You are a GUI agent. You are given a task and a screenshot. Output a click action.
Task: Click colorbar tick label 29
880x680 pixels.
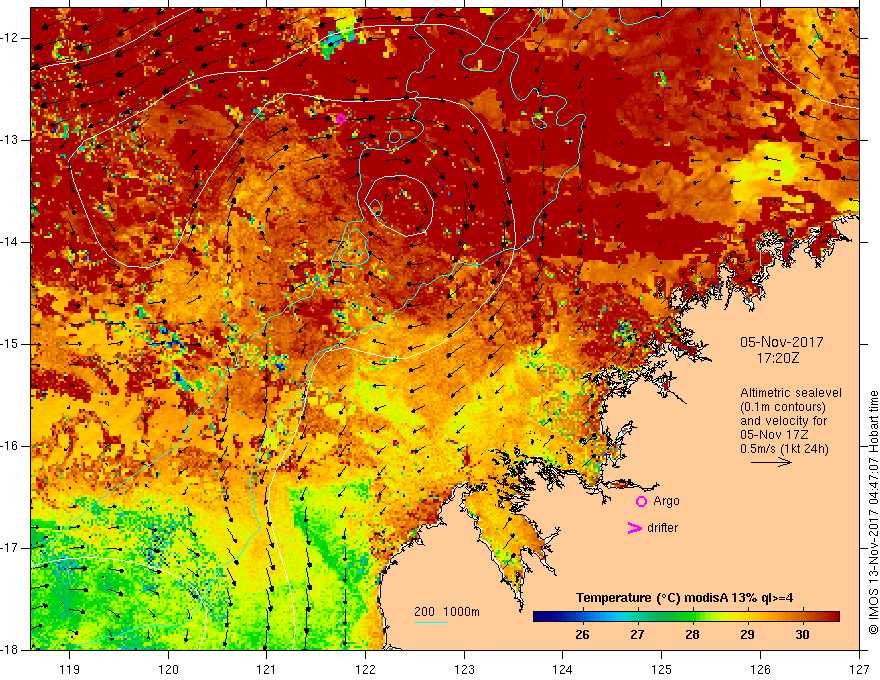point(747,635)
